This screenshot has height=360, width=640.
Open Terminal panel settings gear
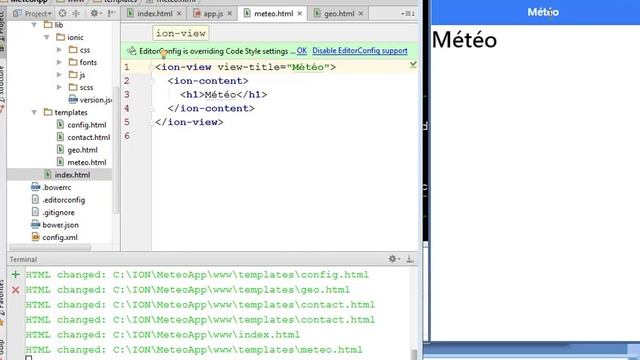tap(393, 259)
